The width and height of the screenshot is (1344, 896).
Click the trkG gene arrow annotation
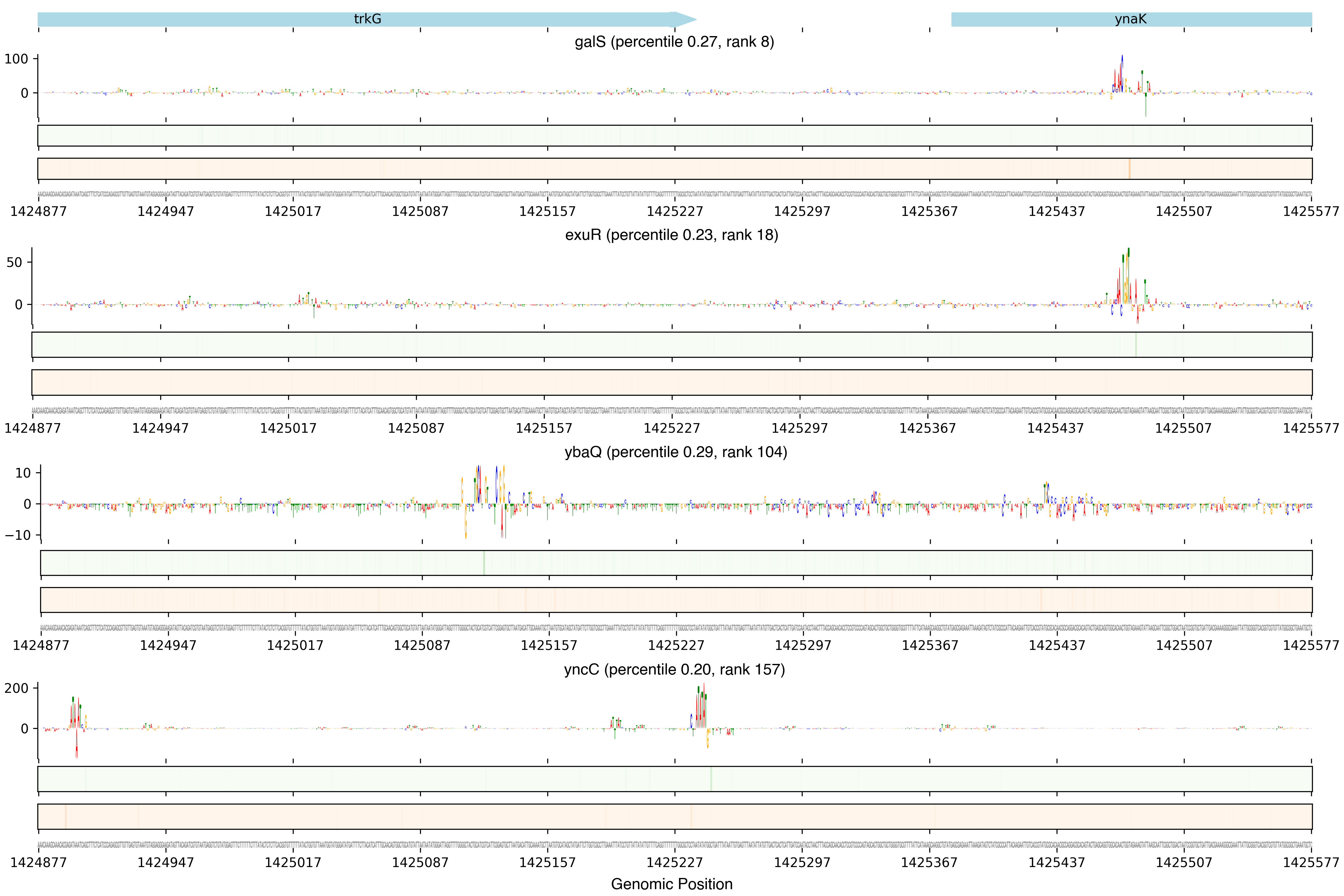tap(367, 19)
